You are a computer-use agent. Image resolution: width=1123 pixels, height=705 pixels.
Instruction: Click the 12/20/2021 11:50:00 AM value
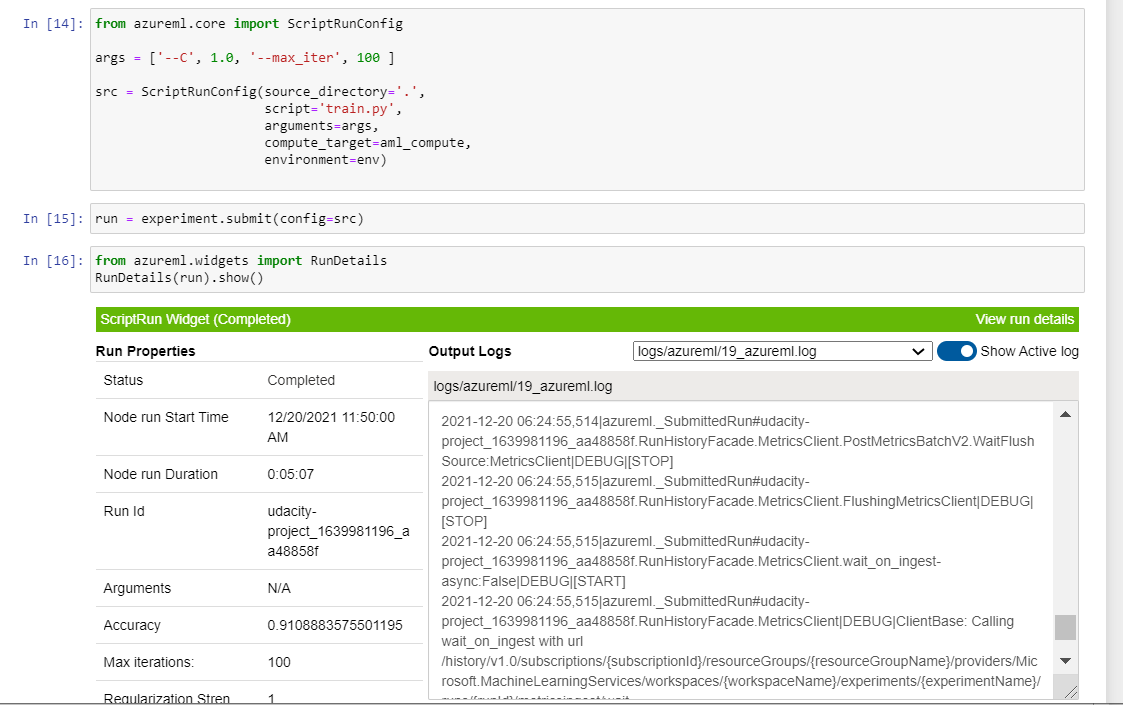331,427
